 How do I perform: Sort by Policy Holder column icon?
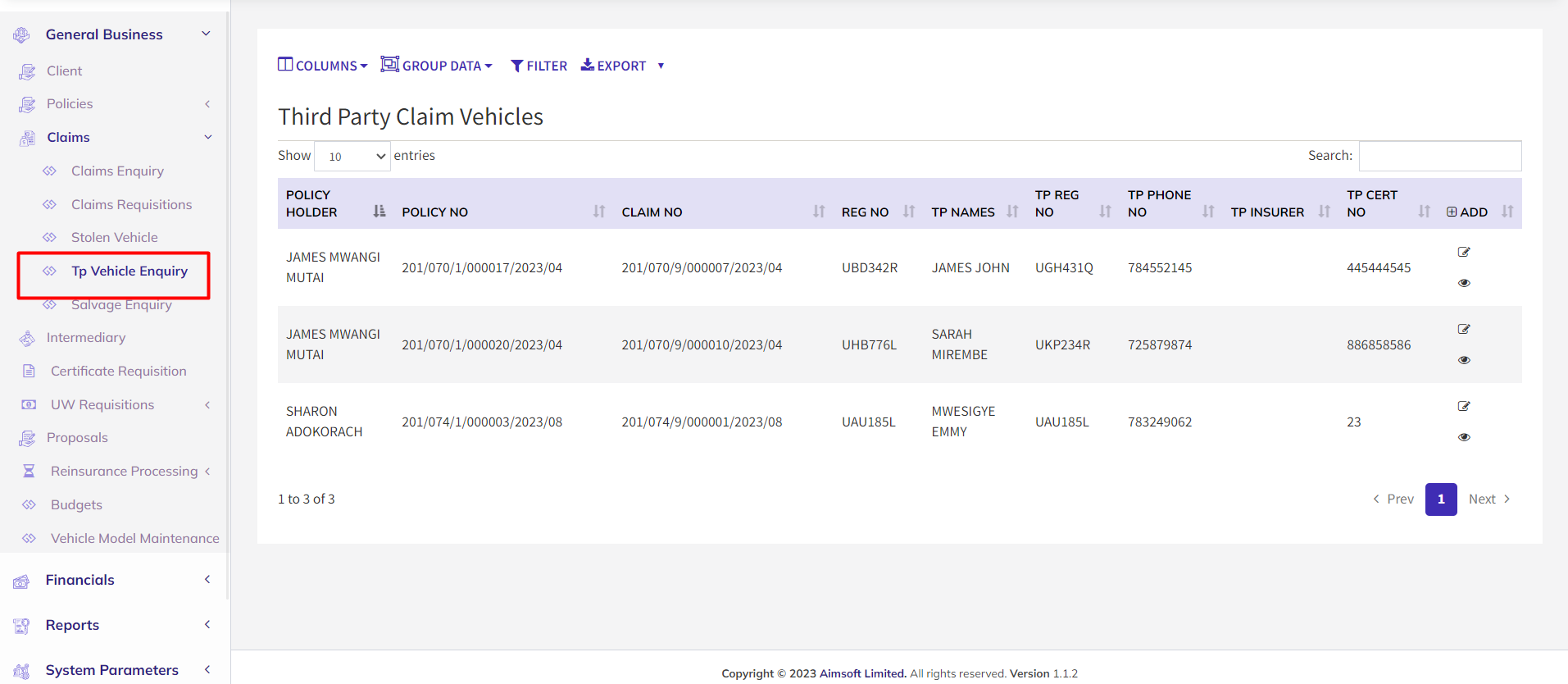(379, 212)
